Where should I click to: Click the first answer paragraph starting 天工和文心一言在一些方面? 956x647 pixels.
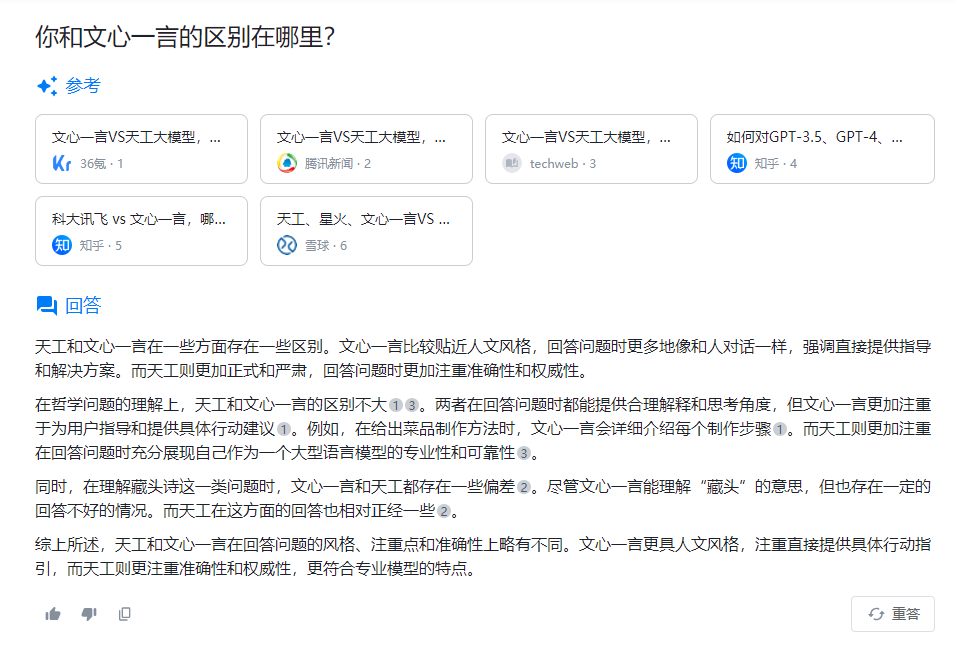pos(483,359)
